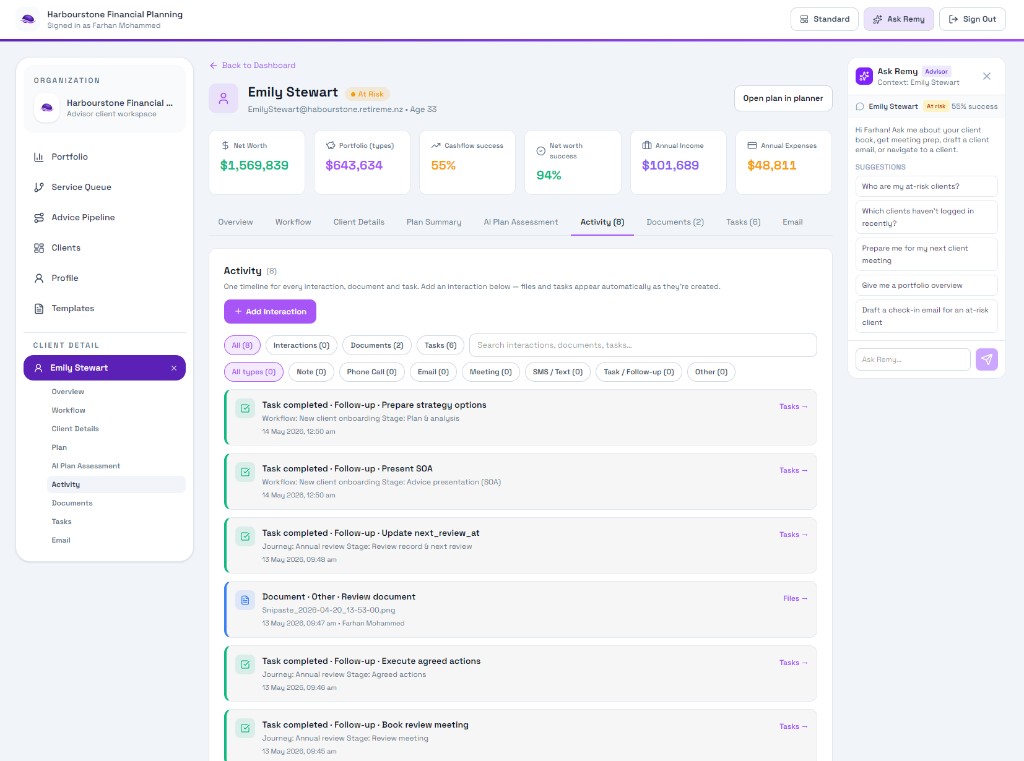
Task: Select Draft a check-in email suggestion
Action: pyautogui.click(x=926, y=316)
